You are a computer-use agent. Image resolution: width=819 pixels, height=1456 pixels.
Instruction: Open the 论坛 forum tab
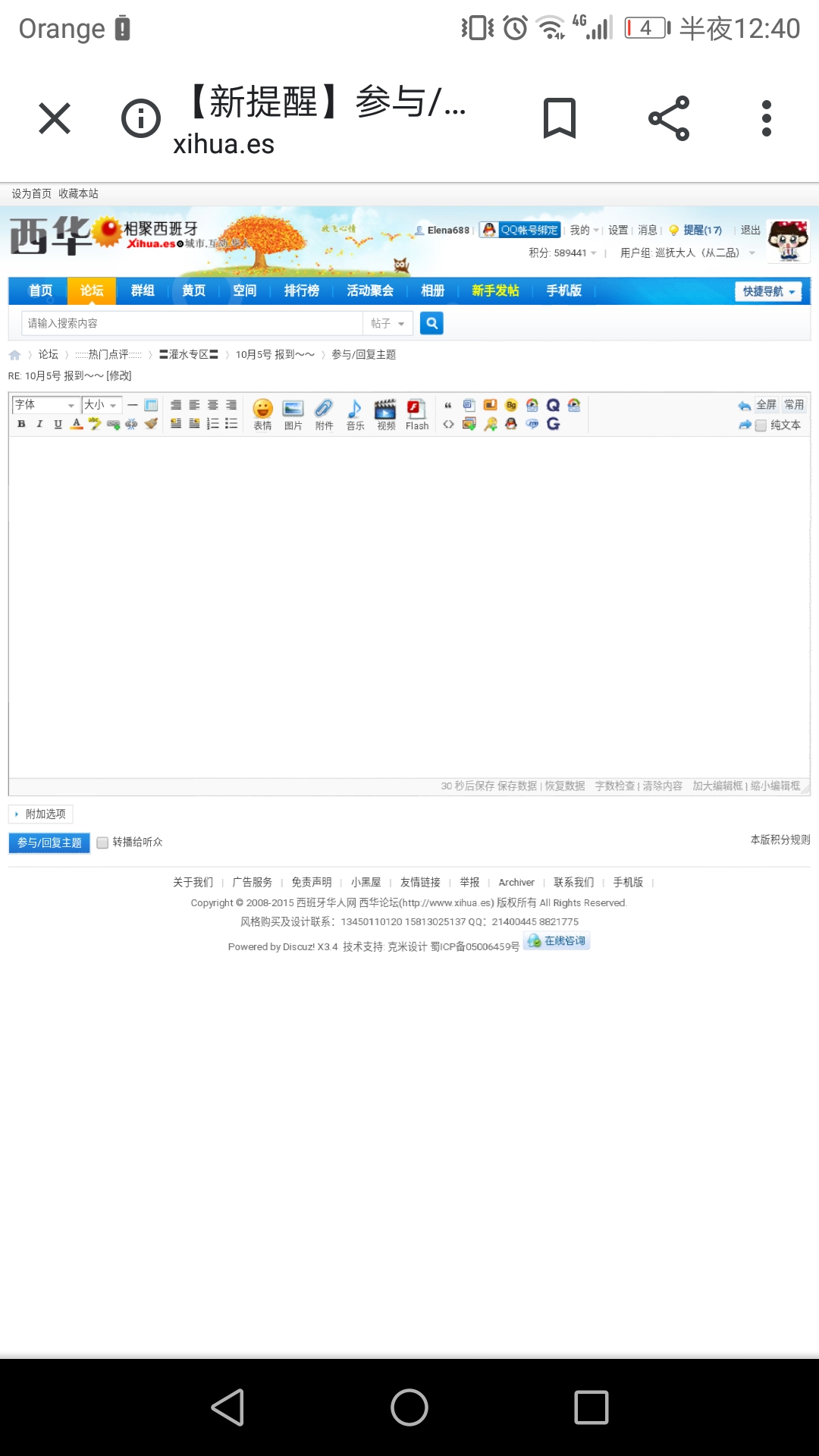click(x=92, y=290)
